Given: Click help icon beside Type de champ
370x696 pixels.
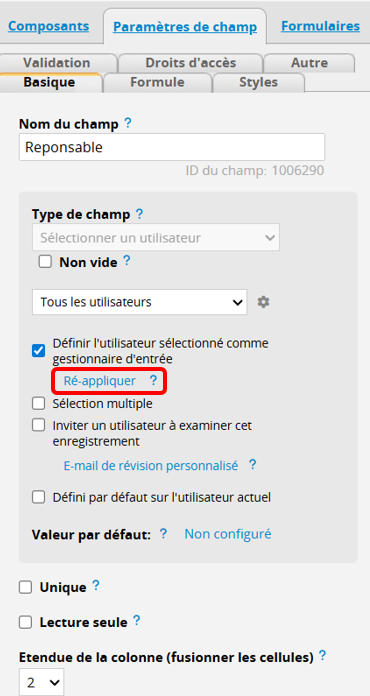Looking at the screenshot, I should point(139,214).
